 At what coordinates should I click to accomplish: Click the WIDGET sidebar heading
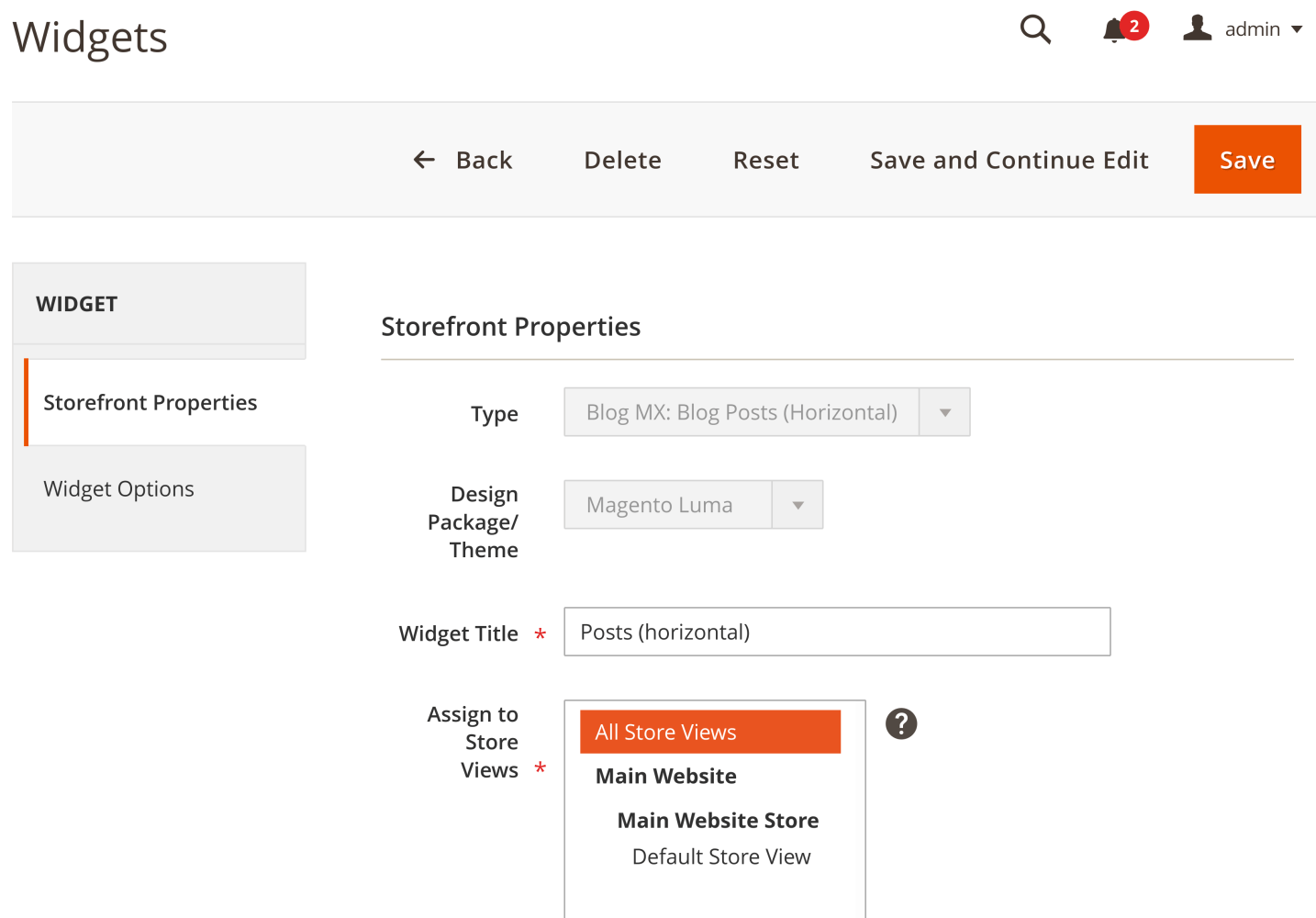pyautogui.click(x=77, y=304)
